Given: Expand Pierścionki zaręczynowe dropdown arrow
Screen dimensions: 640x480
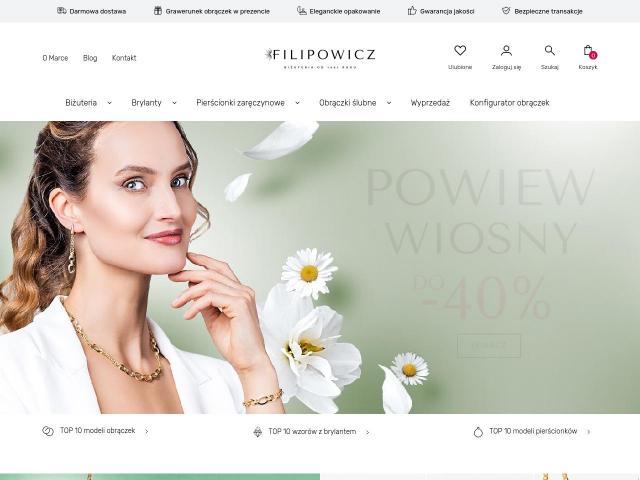Looking at the screenshot, I should 298,103.
